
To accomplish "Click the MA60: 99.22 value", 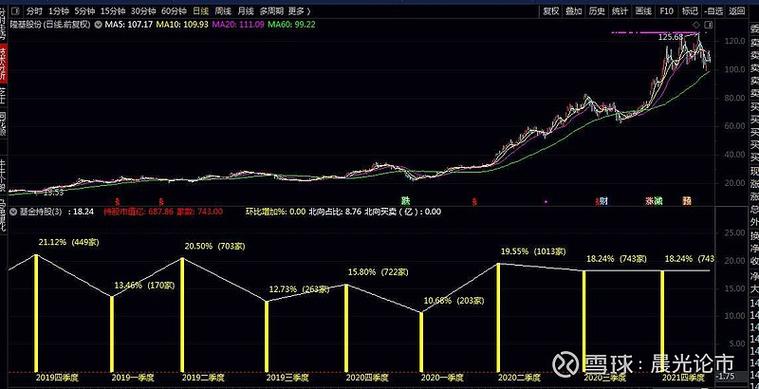I will click(x=292, y=24).
